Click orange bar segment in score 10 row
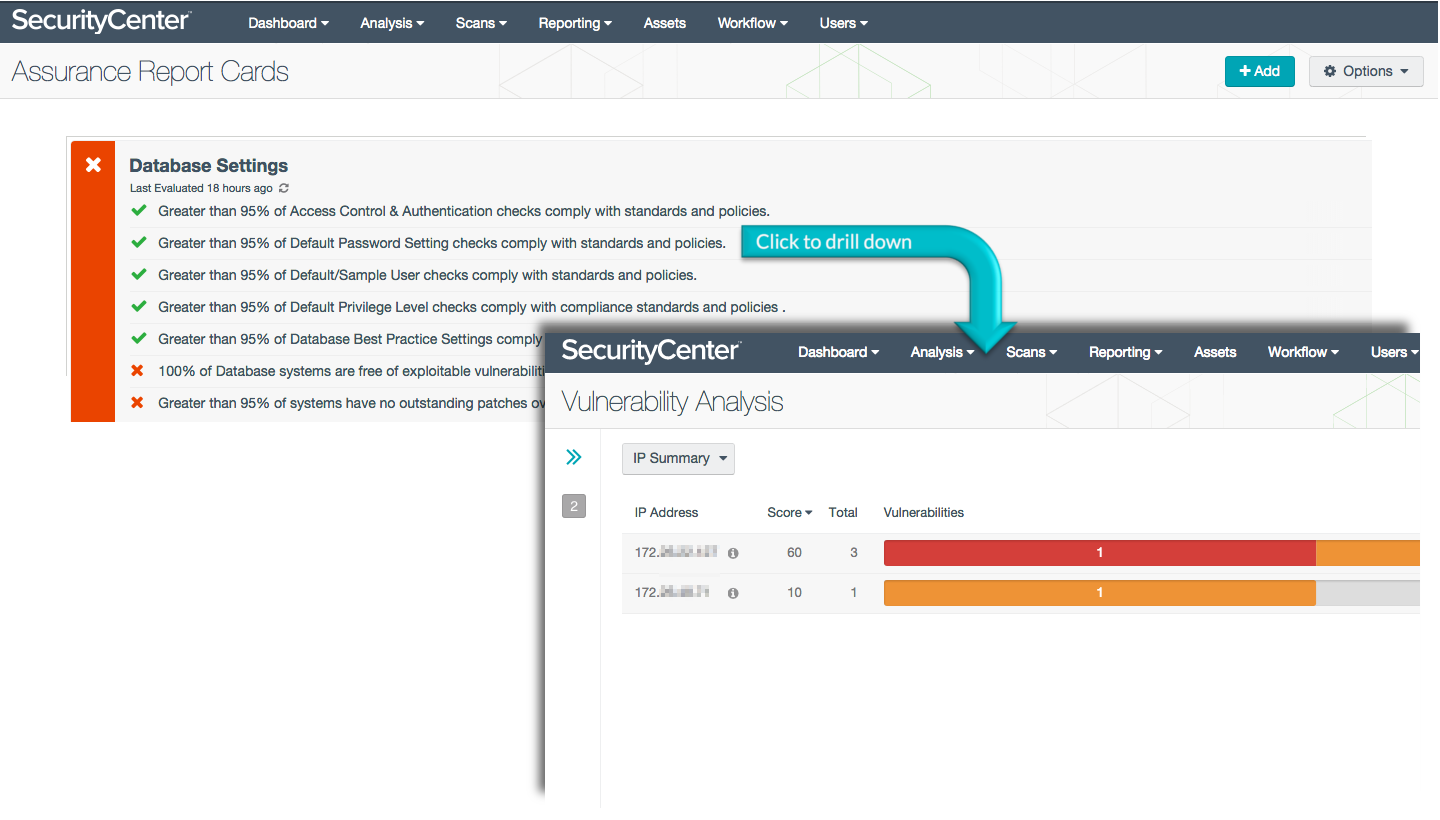This screenshot has width=1440, height=820. click(1099, 593)
